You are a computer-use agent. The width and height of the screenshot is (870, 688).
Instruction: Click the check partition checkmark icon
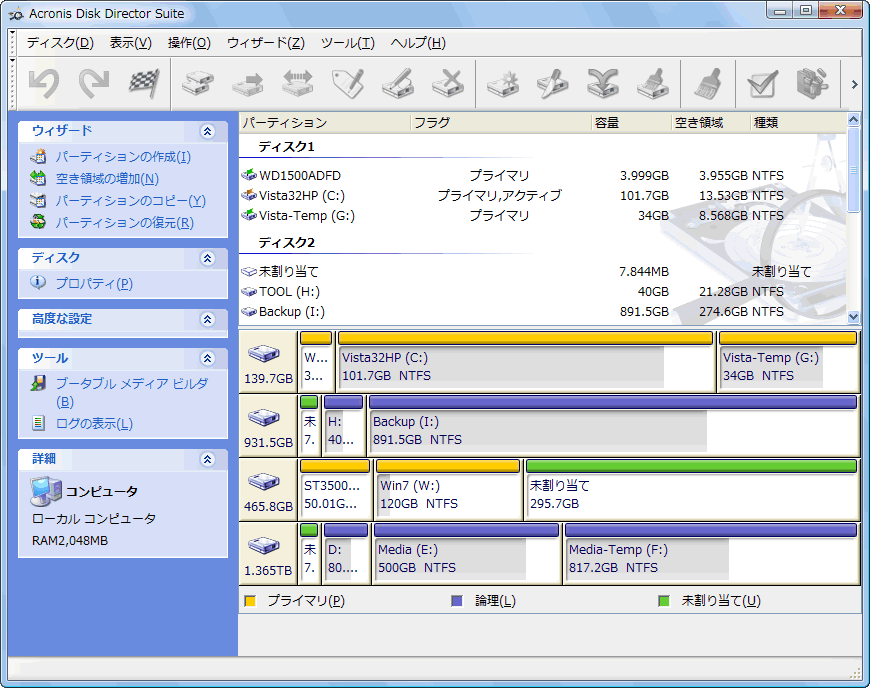tap(762, 84)
